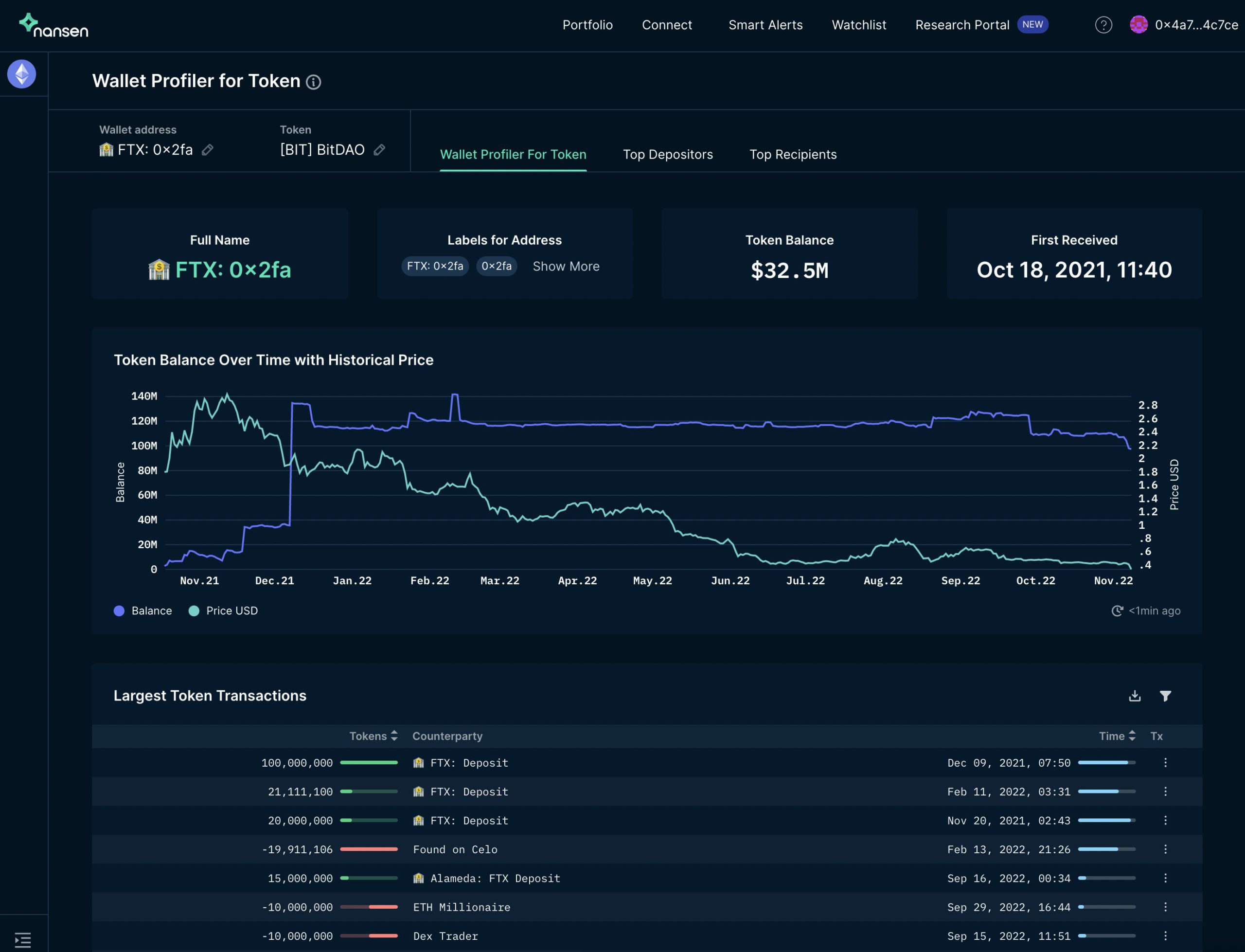Download largest token transactions data
This screenshot has height=952, width=1245.
[x=1134, y=696]
